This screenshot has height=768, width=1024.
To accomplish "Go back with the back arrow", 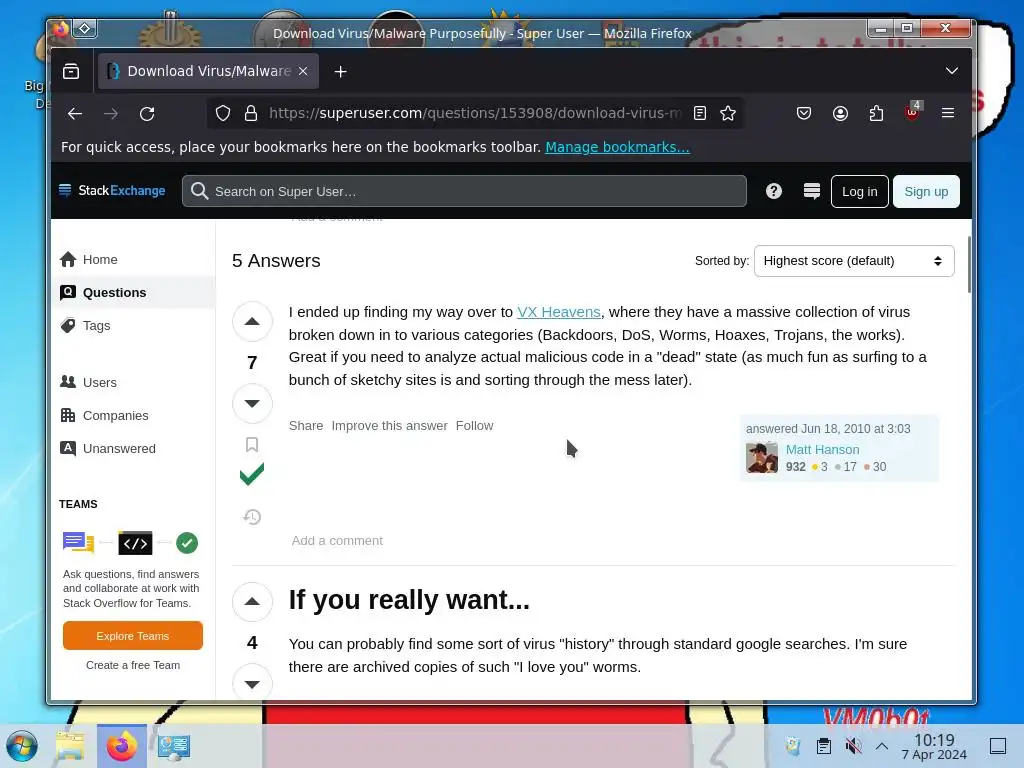I will click(x=75, y=114).
